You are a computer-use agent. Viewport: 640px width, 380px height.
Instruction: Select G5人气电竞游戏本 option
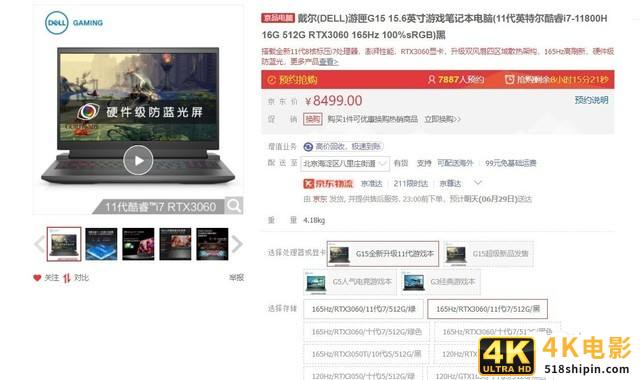350,282
